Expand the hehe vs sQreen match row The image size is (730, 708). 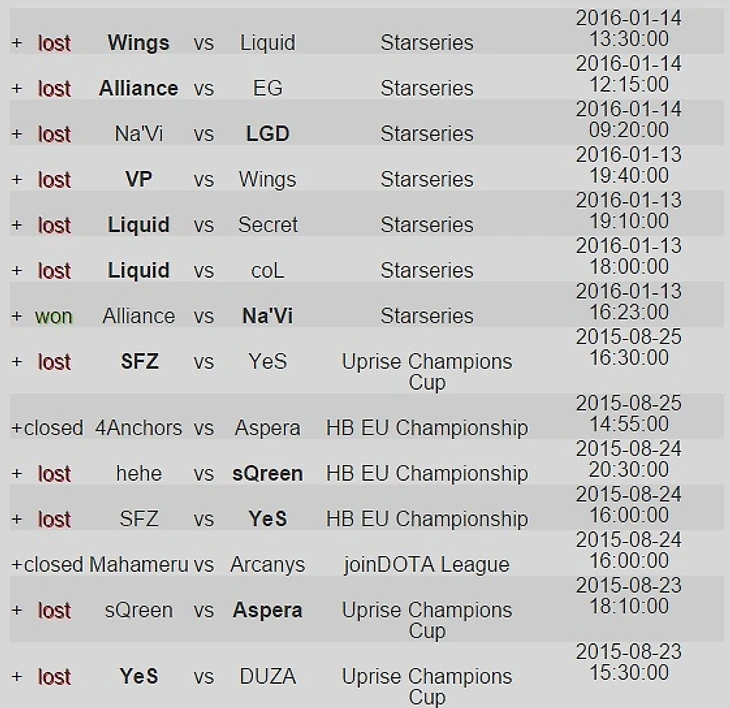[16, 474]
